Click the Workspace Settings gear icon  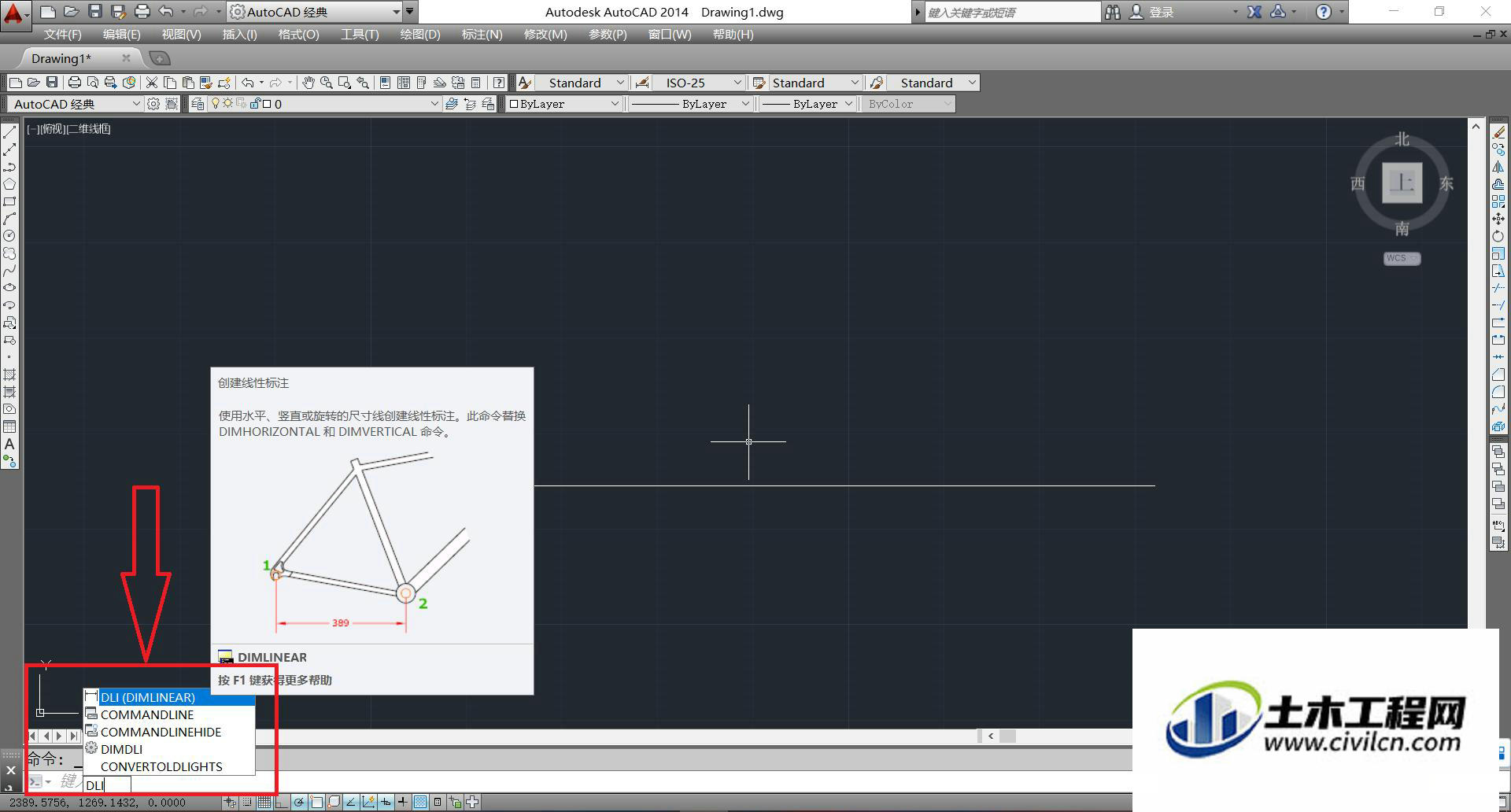[153, 104]
